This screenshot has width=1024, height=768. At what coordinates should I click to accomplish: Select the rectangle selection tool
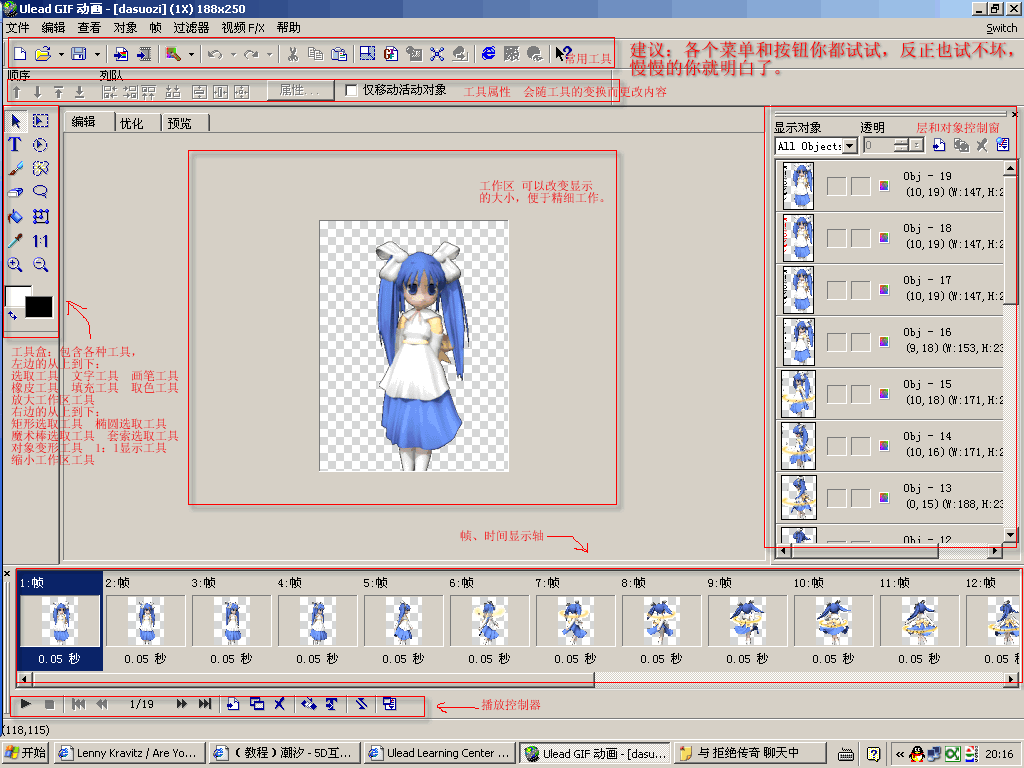[40, 121]
